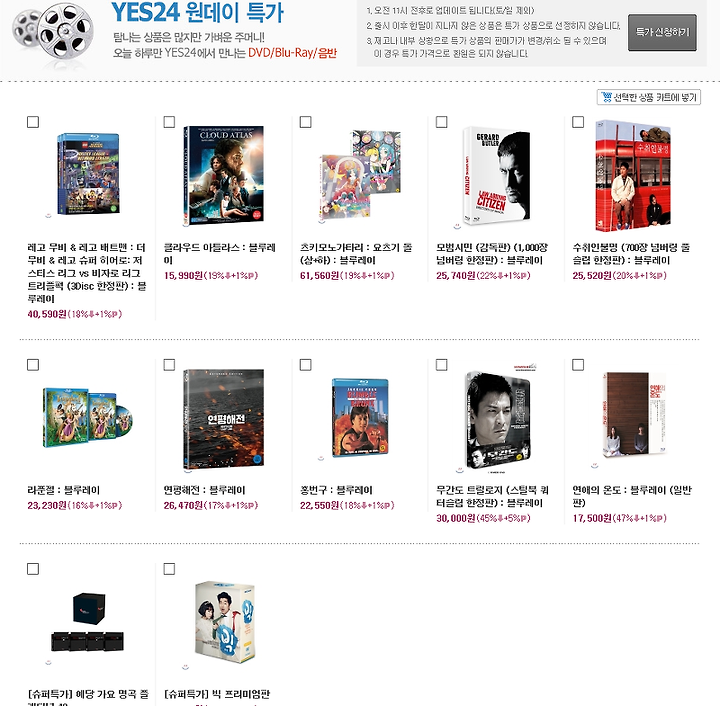Viewport: 720px width, 706px height.
Task: Select the checkbox for 수취인불명
Action: pyautogui.click(x=578, y=122)
